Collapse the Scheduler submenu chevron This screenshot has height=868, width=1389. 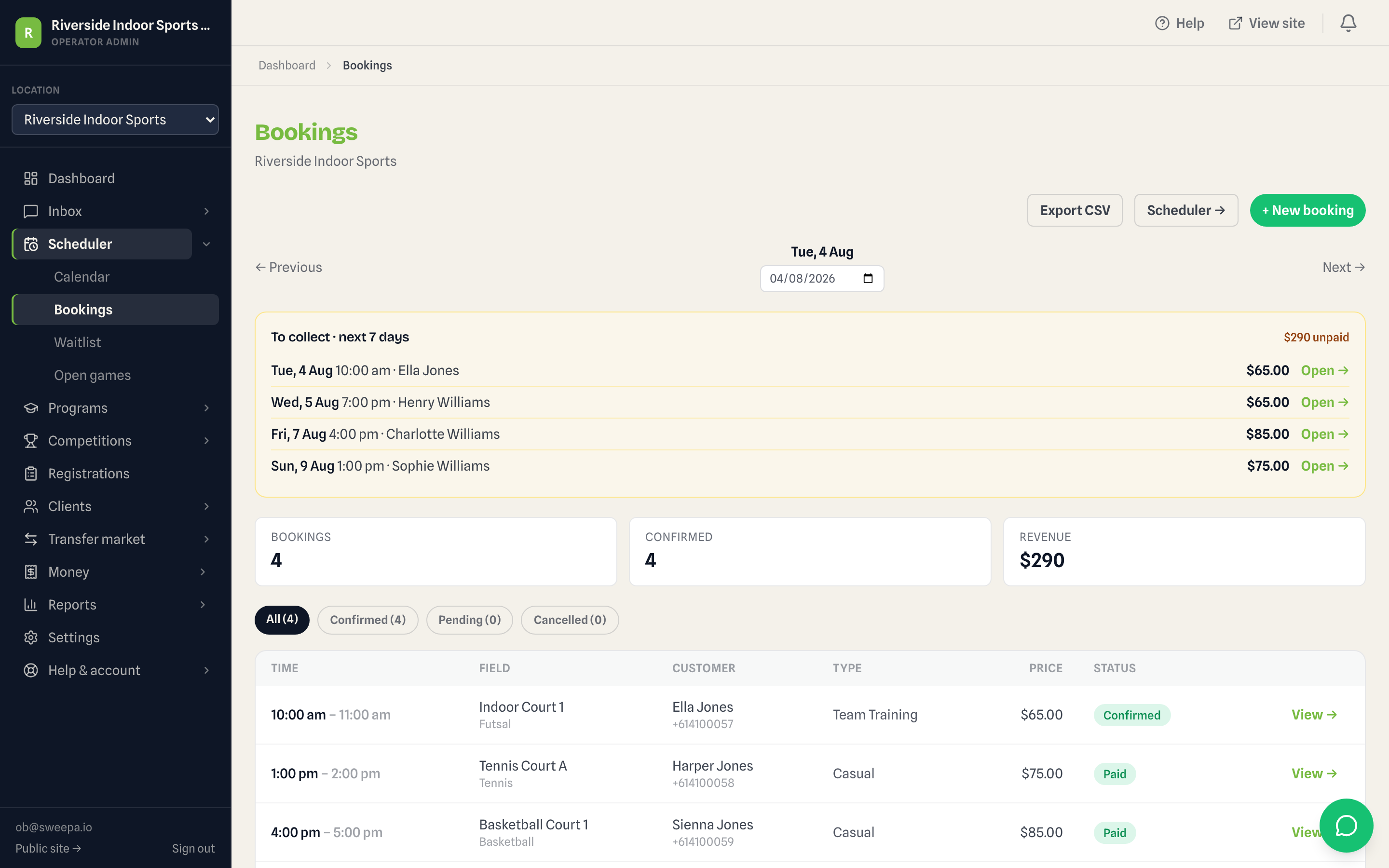(206, 244)
